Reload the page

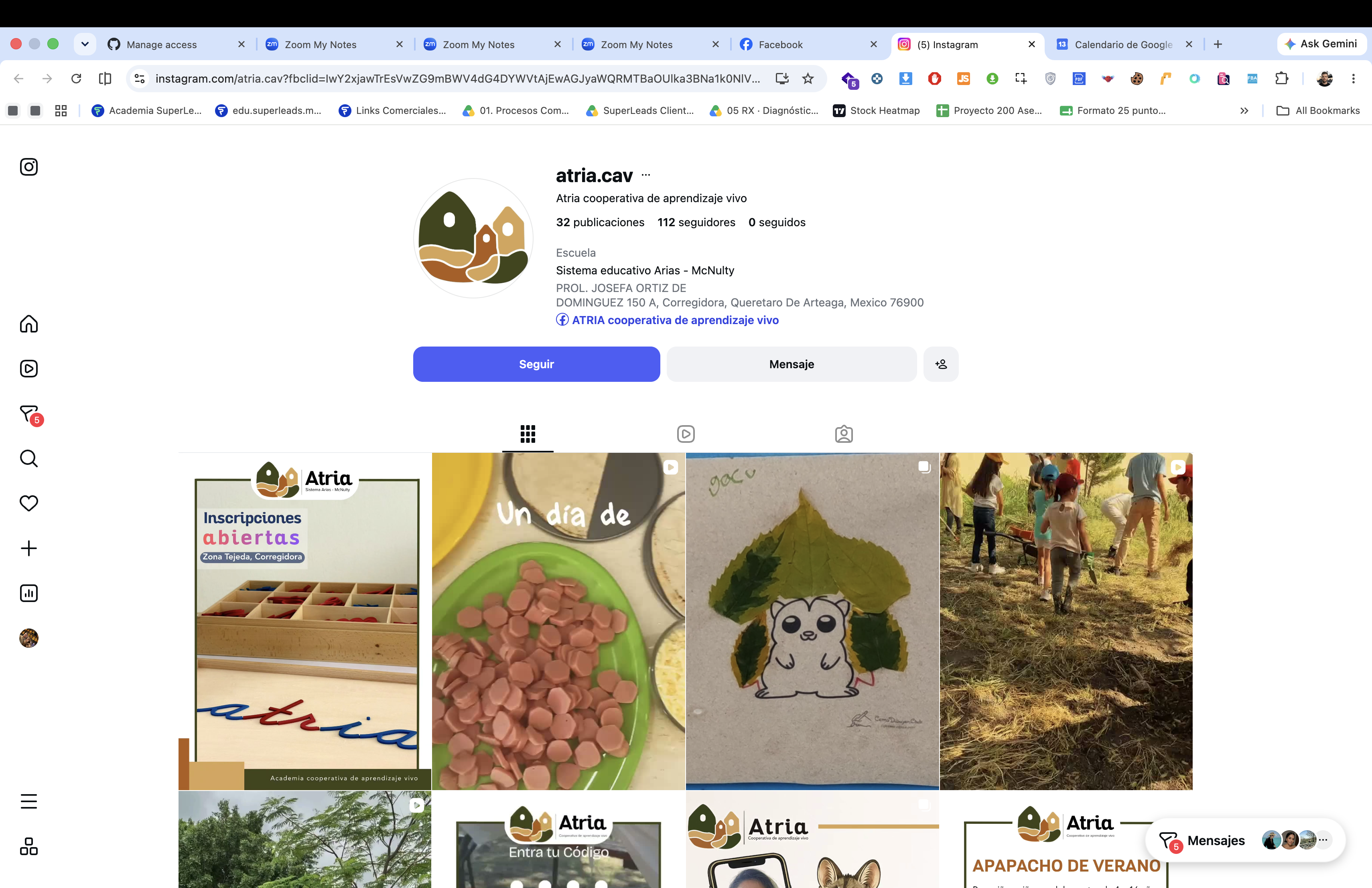tap(76, 78)
